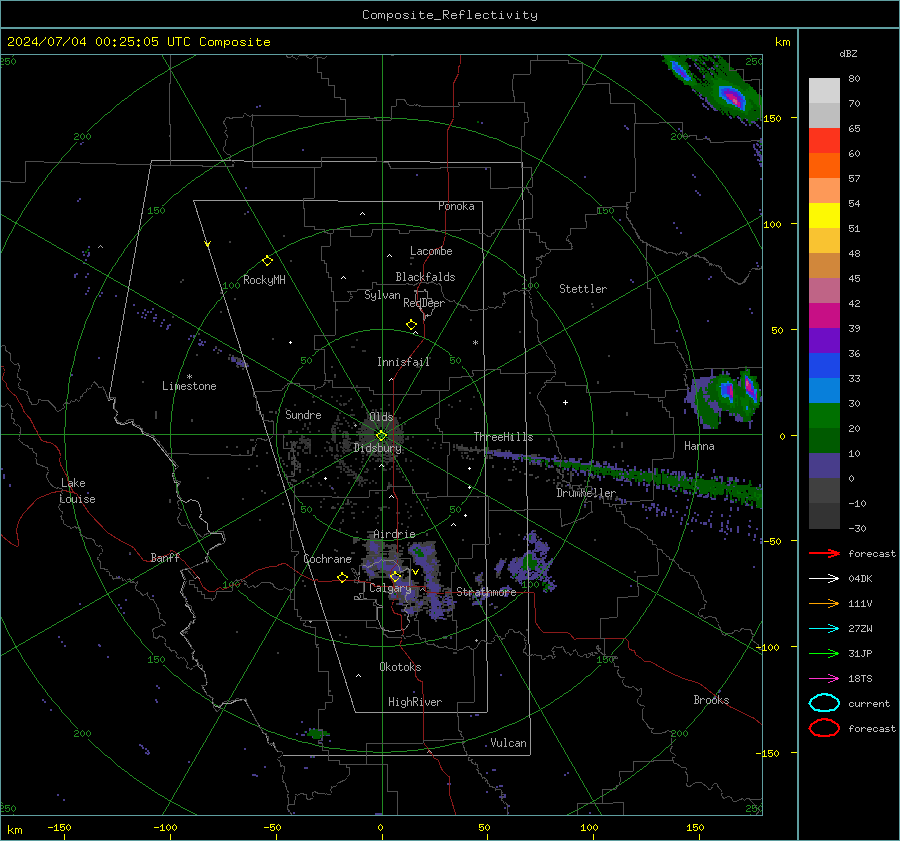Screen dimensions: 900x841
Task: Click the 2024/07/04 00:25:05 UTC timestamp
Action: pyautogui.click(x=99, y=42)
